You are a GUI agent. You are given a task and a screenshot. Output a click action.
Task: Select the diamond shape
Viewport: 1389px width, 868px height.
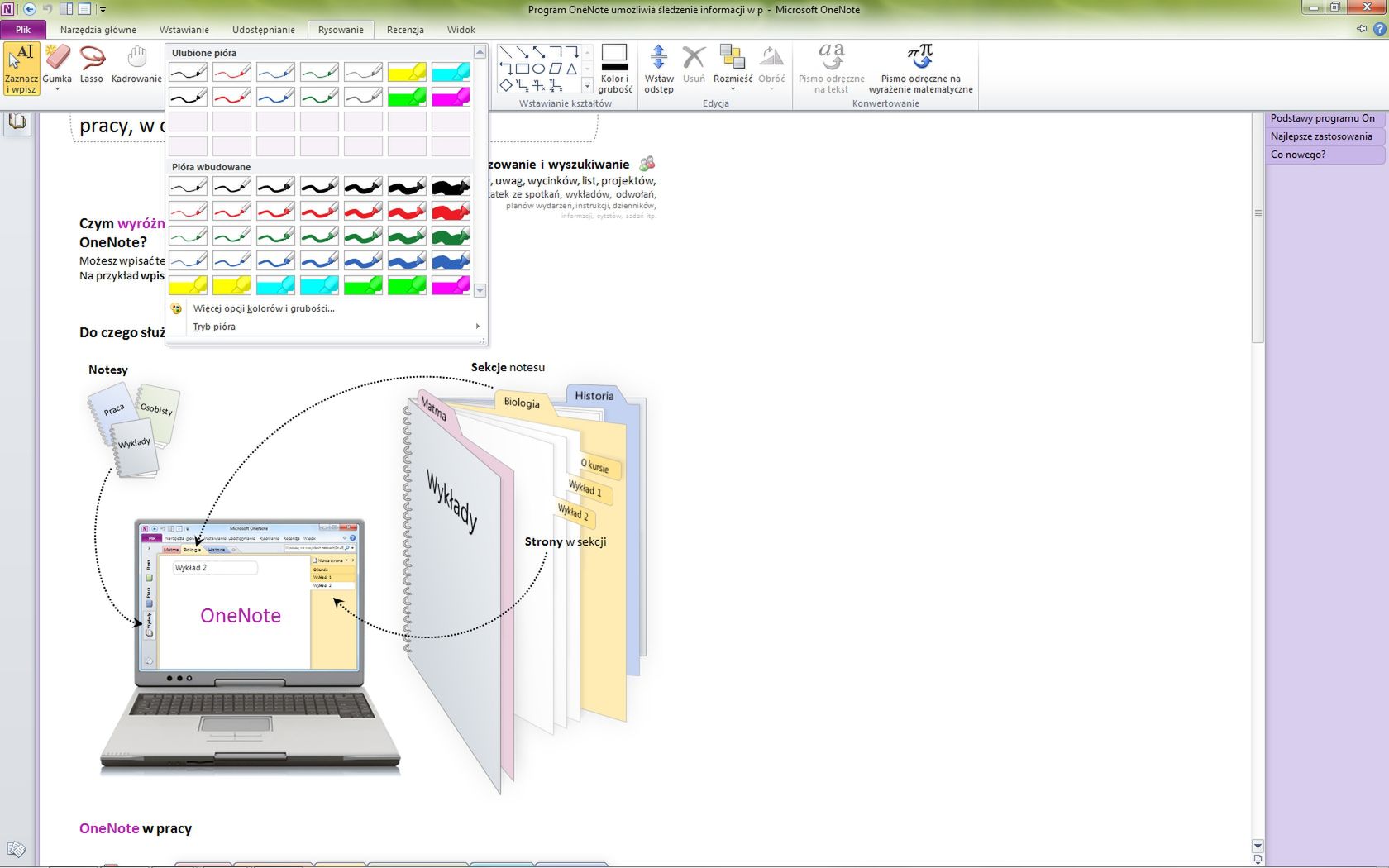point(506,85)
